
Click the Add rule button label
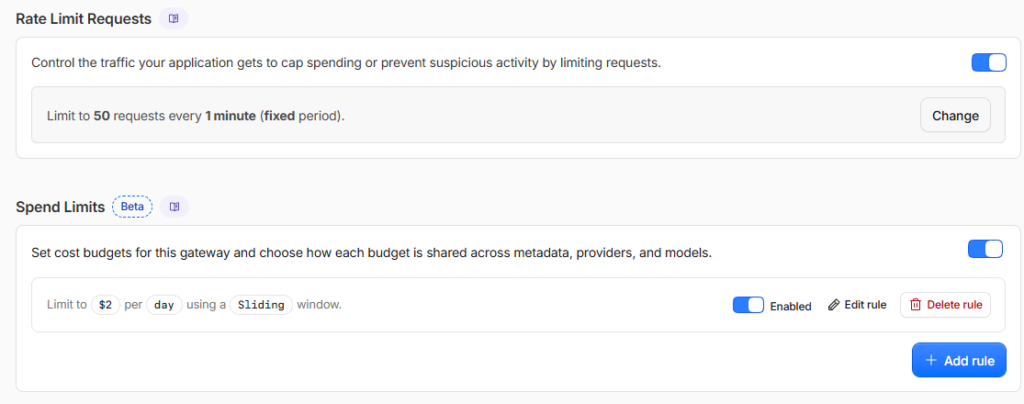969,361
